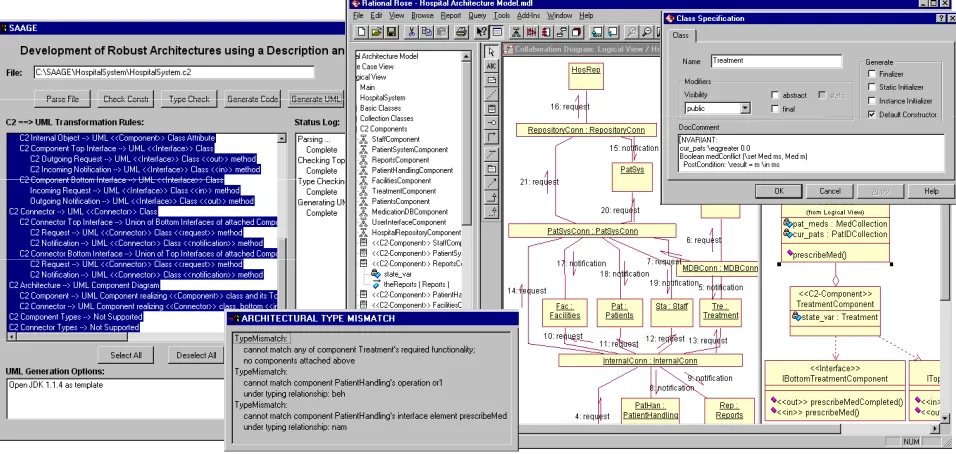Click the Print icon in Rose toolbar
Screen dimensions: 956x454
[x=462, y=32]
